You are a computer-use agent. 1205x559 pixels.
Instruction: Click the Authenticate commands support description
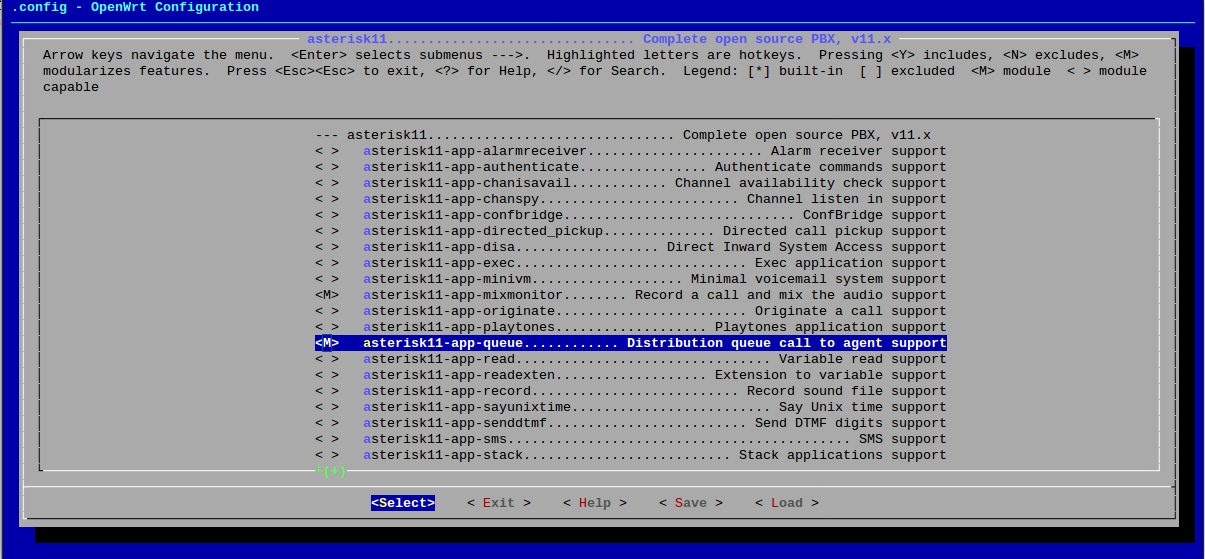[x=830, y=167]
